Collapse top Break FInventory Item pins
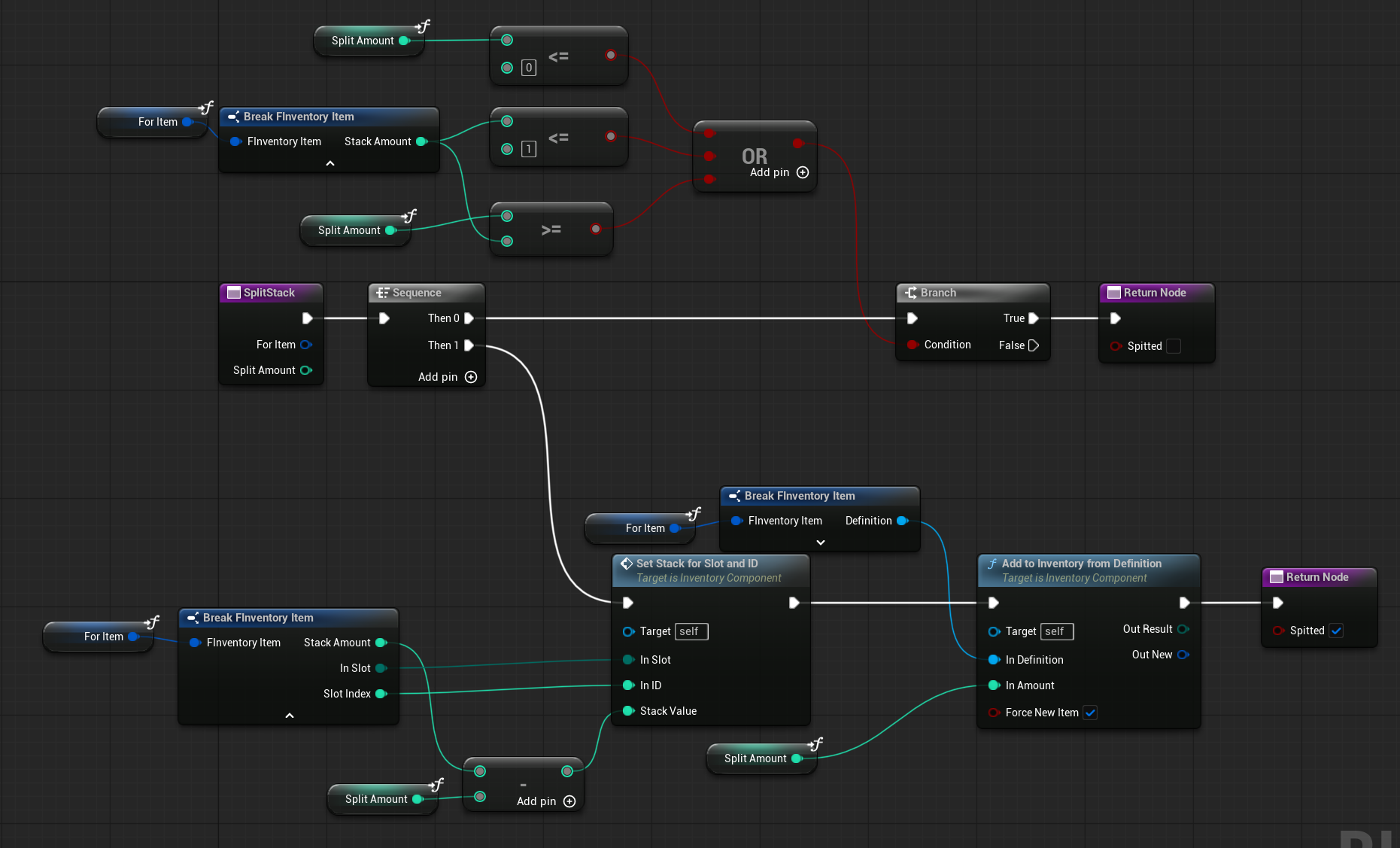Image resolution: width=1400 pixels, height=848 pixels. [x=330, y=163]
